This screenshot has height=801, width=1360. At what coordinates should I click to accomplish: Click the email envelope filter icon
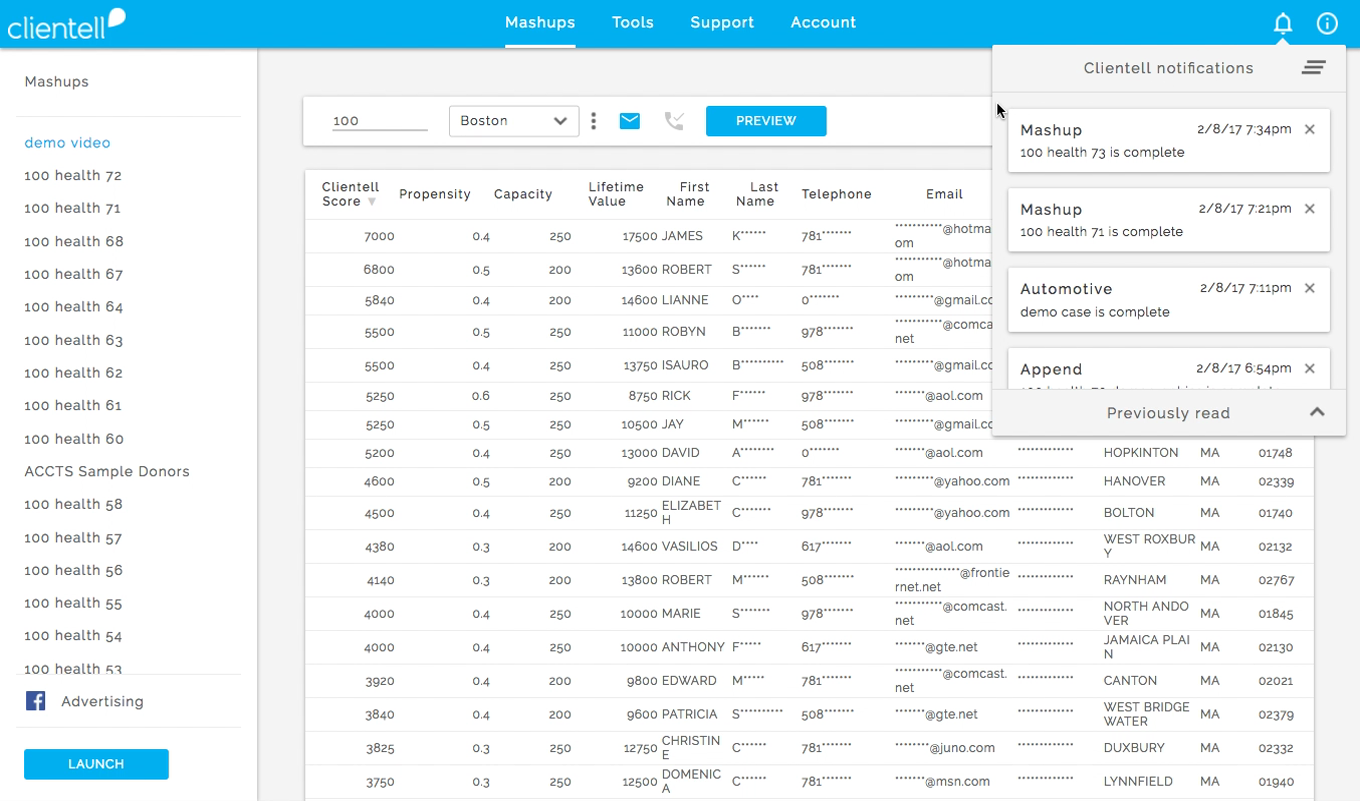629,121
